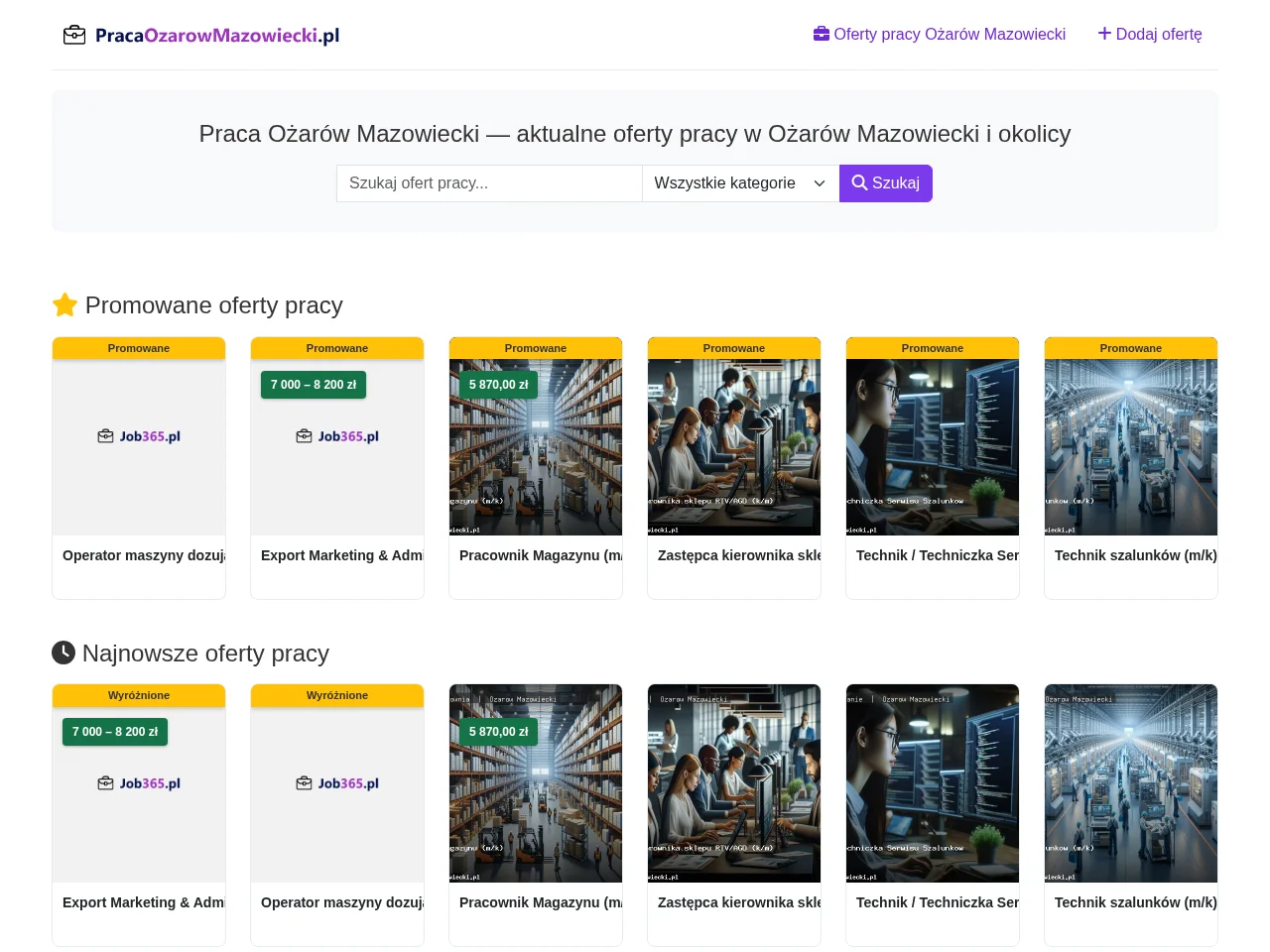Click Job365.pl logo on newest Export Marketing card

coord(139,783)
